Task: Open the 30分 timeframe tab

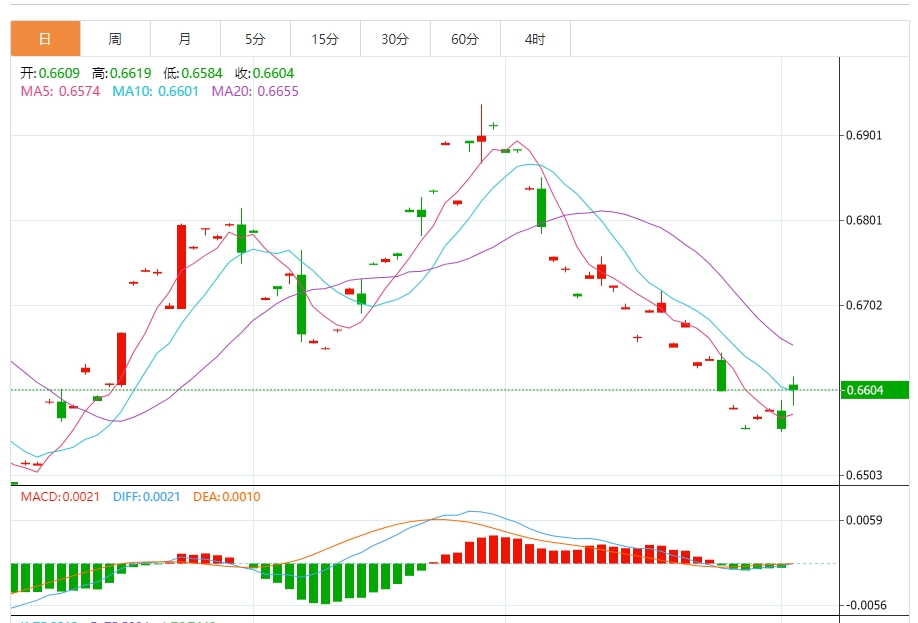Action: [395, 39]
